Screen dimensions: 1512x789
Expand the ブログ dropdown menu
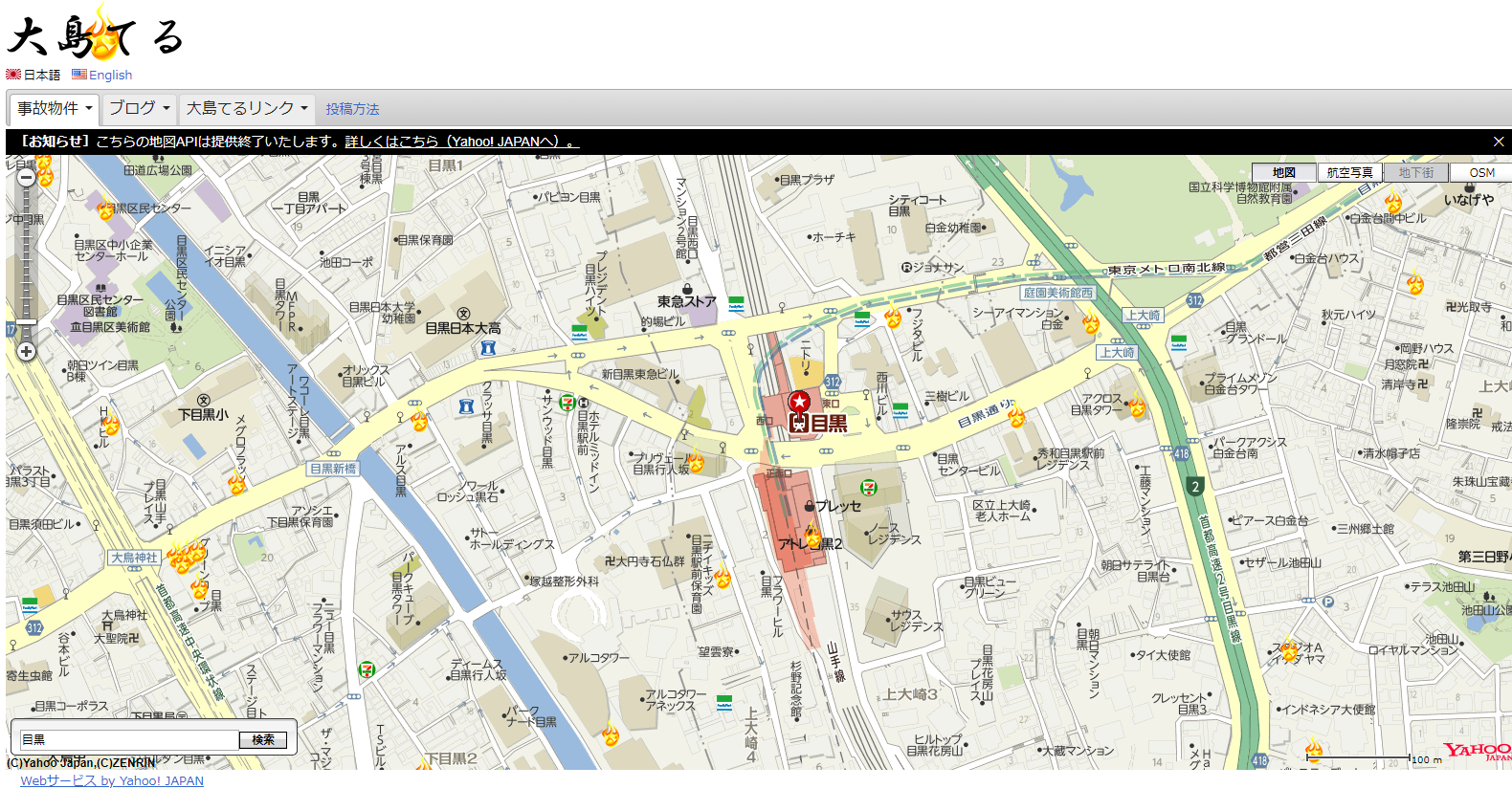[139, 108]
